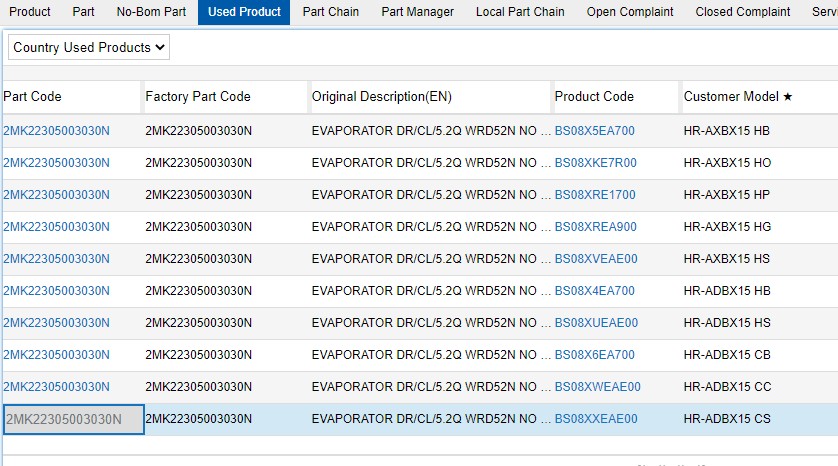Follow the BS08XRE1700 product link
The width and height of the screenshot is (838, 466).
594,195
